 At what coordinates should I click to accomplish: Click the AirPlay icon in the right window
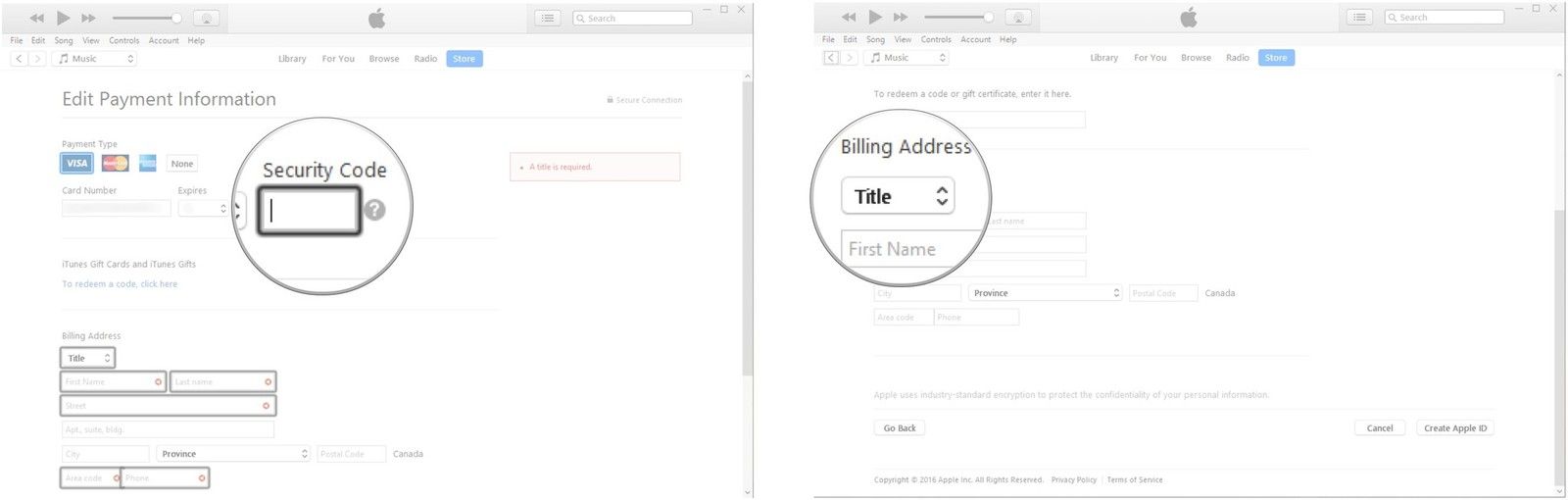point(1018,18)
